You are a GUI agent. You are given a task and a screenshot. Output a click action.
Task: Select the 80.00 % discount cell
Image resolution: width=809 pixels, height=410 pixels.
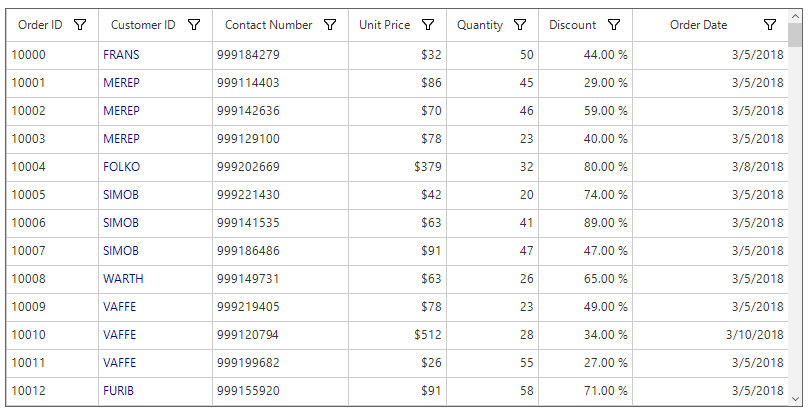coord(586,167)
